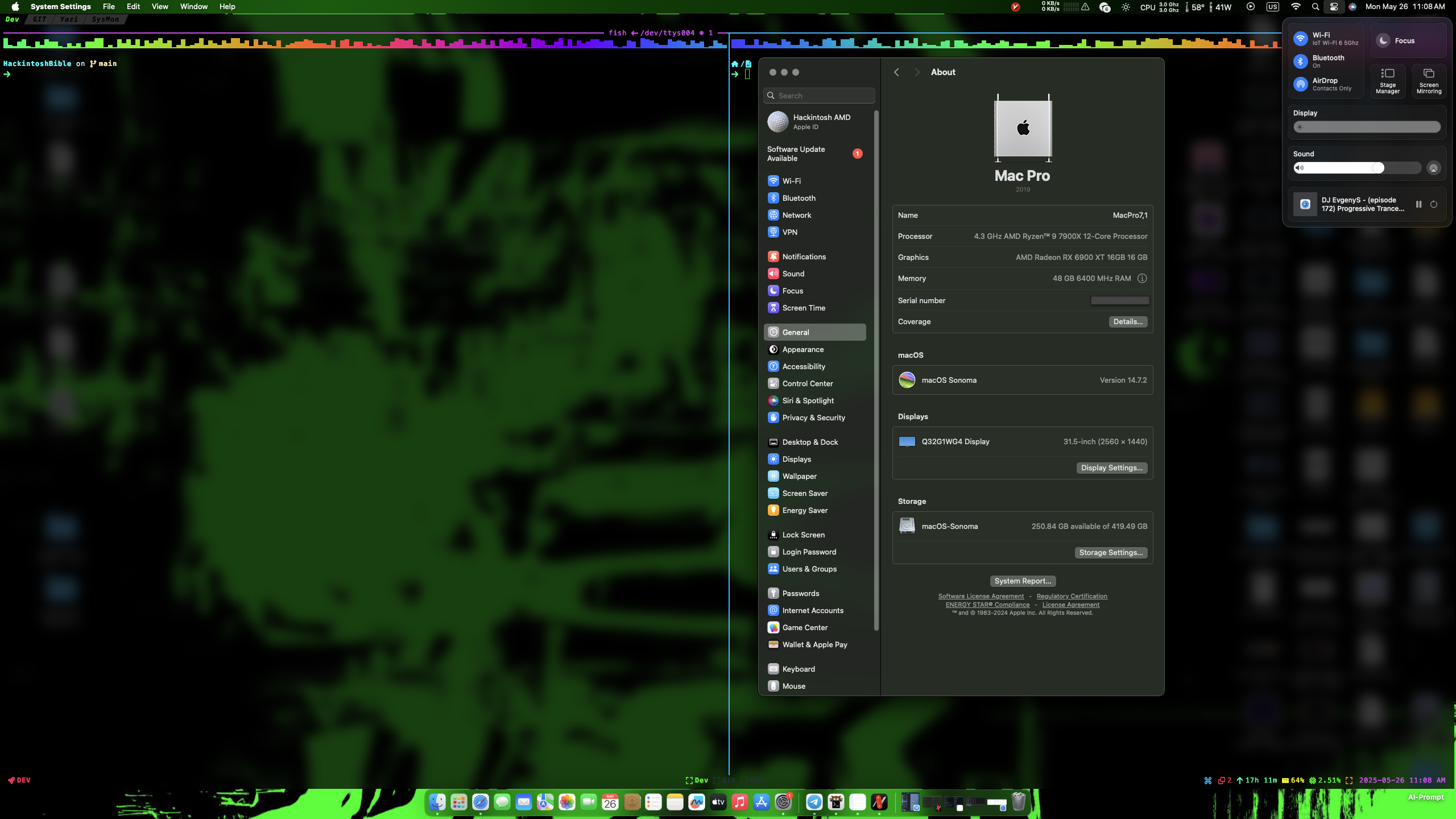
Task: Open the View menu
Action: (x=159, y=7)
